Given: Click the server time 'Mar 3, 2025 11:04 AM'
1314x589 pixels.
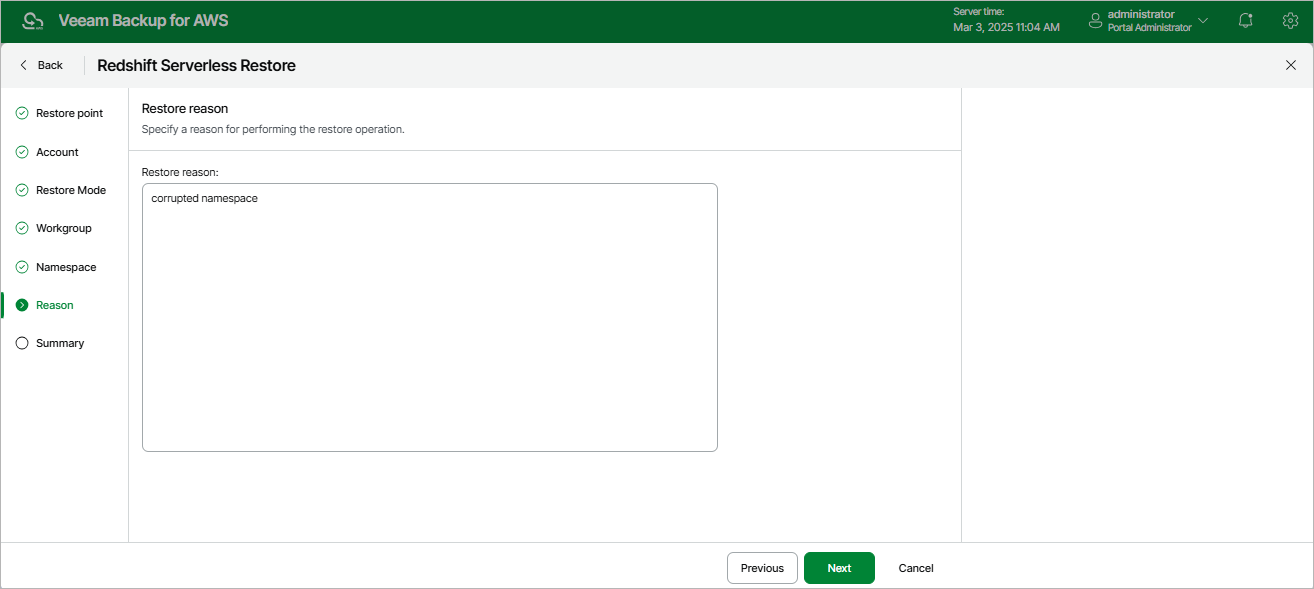Looking at the screenshot, I should (1006, 27).
